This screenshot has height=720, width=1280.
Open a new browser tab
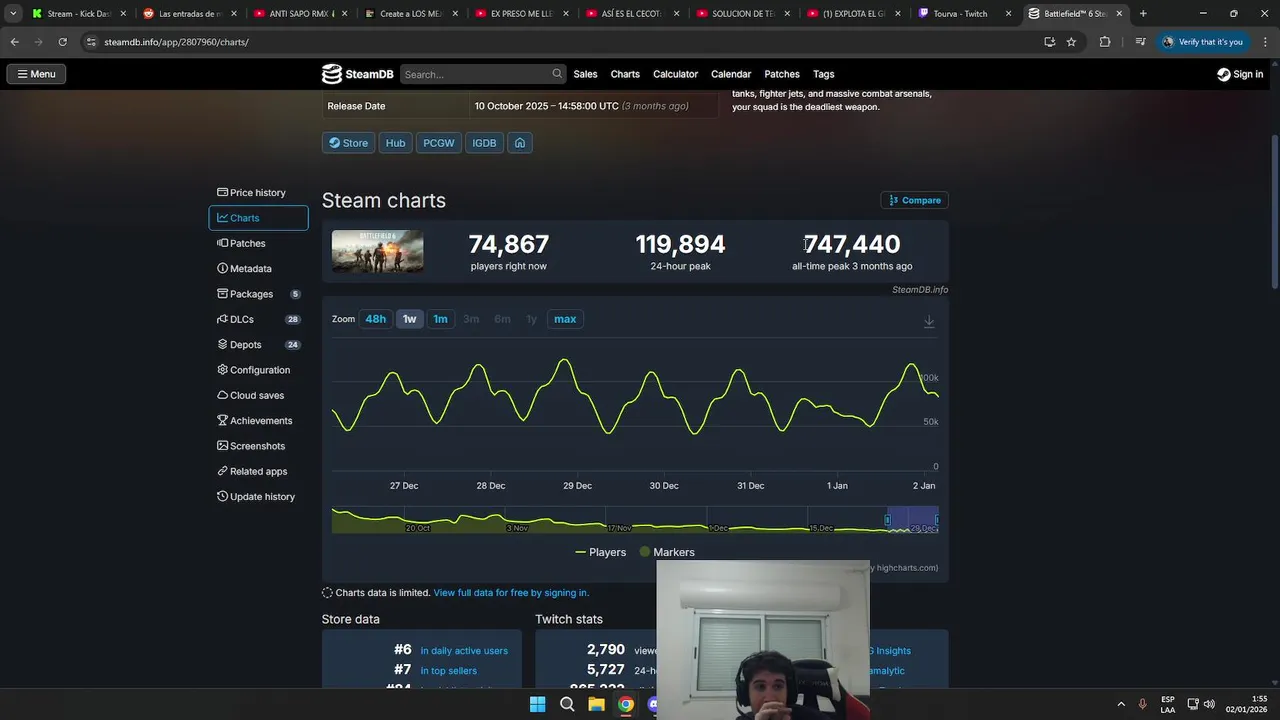(x=1143, y=14)
